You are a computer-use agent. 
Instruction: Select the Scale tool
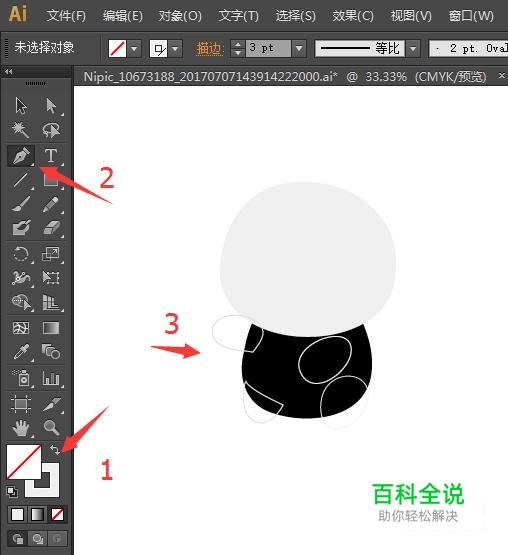pos(51,254)
